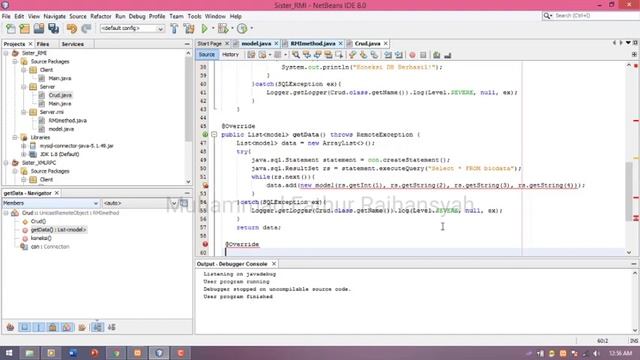Screen dimensions: 640x360
Task: Toggle Sort by Name in Navigator
Action: click(x=97, y=327)
